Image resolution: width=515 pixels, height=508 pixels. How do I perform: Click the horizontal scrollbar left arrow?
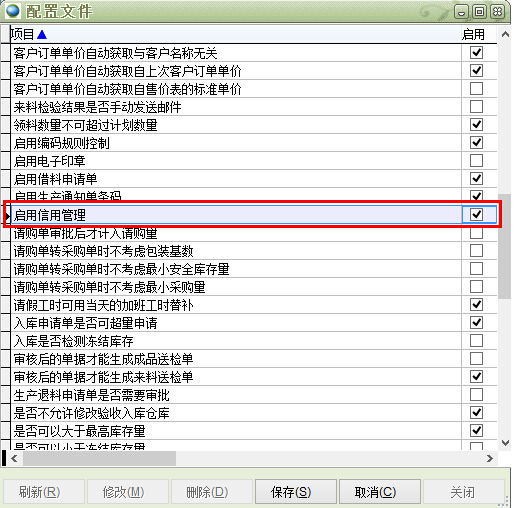14,458
